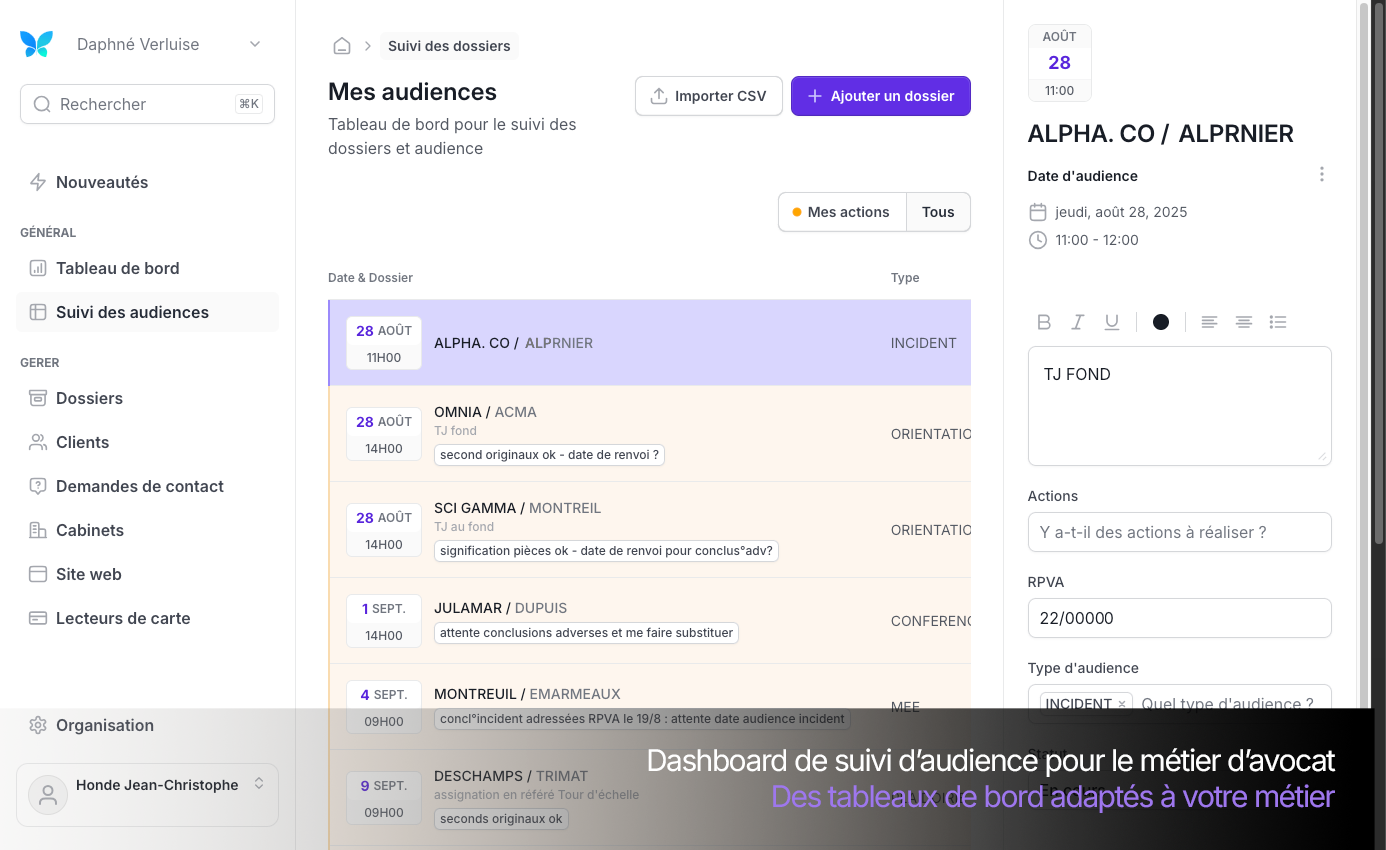This screenshot has width=1386, height=850.
Task: Click the Rechercher search field
Action: point(147,104)
